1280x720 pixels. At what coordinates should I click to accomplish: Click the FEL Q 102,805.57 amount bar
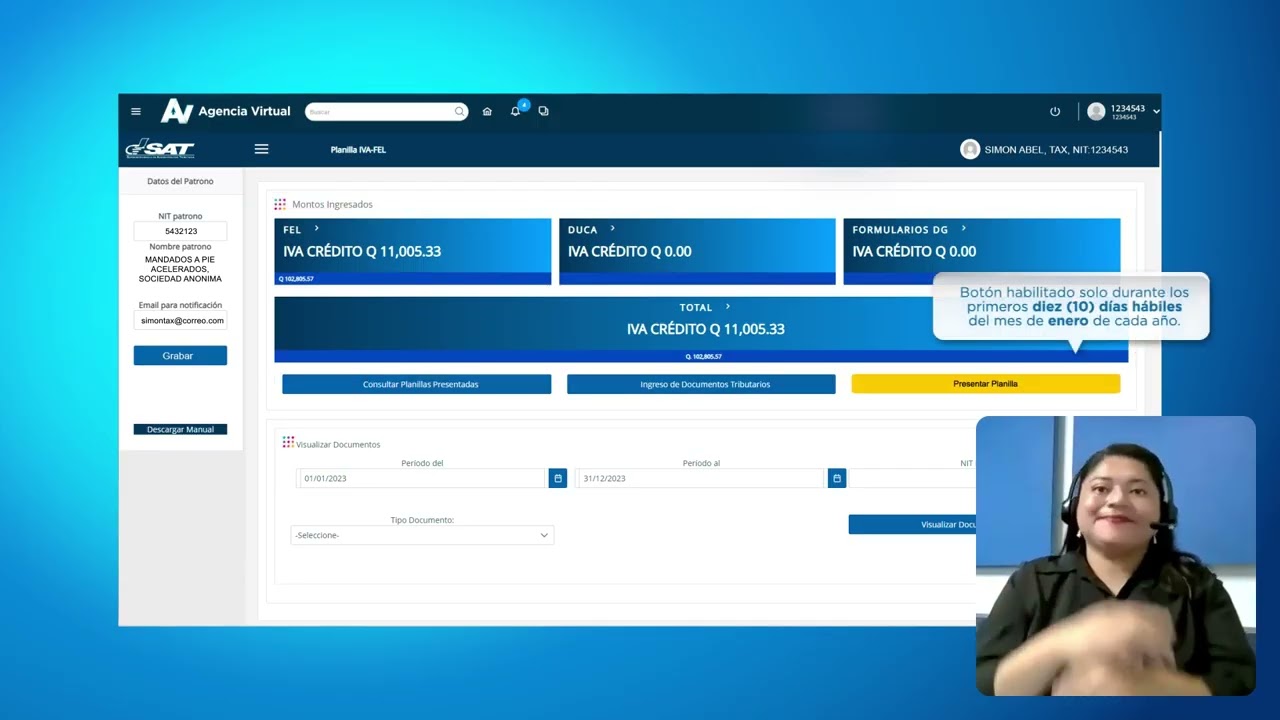pyautogui.click(x=413, y=279)
